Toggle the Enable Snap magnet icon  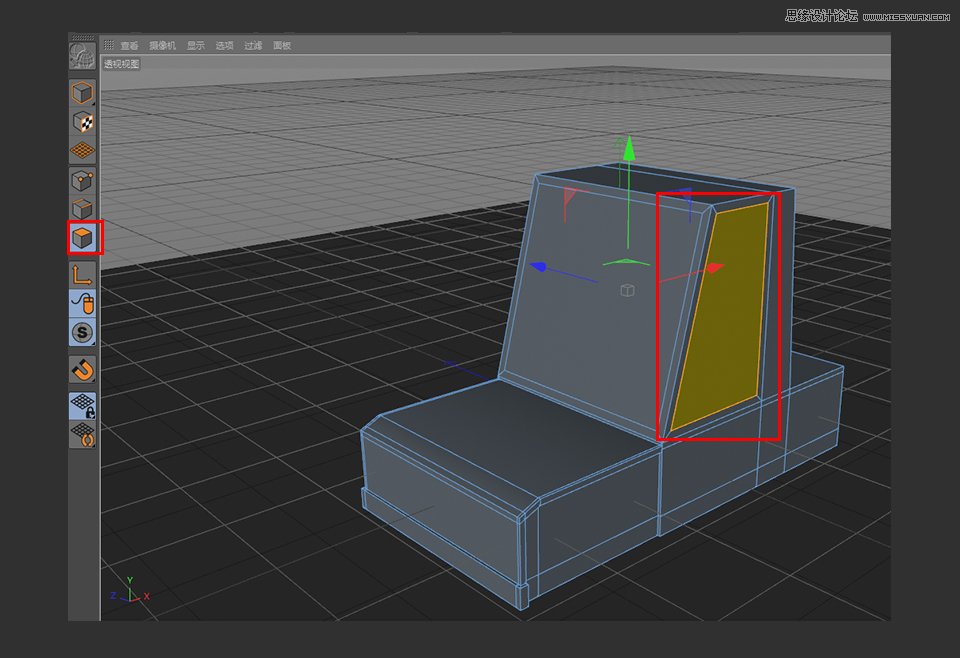point(83,369)
